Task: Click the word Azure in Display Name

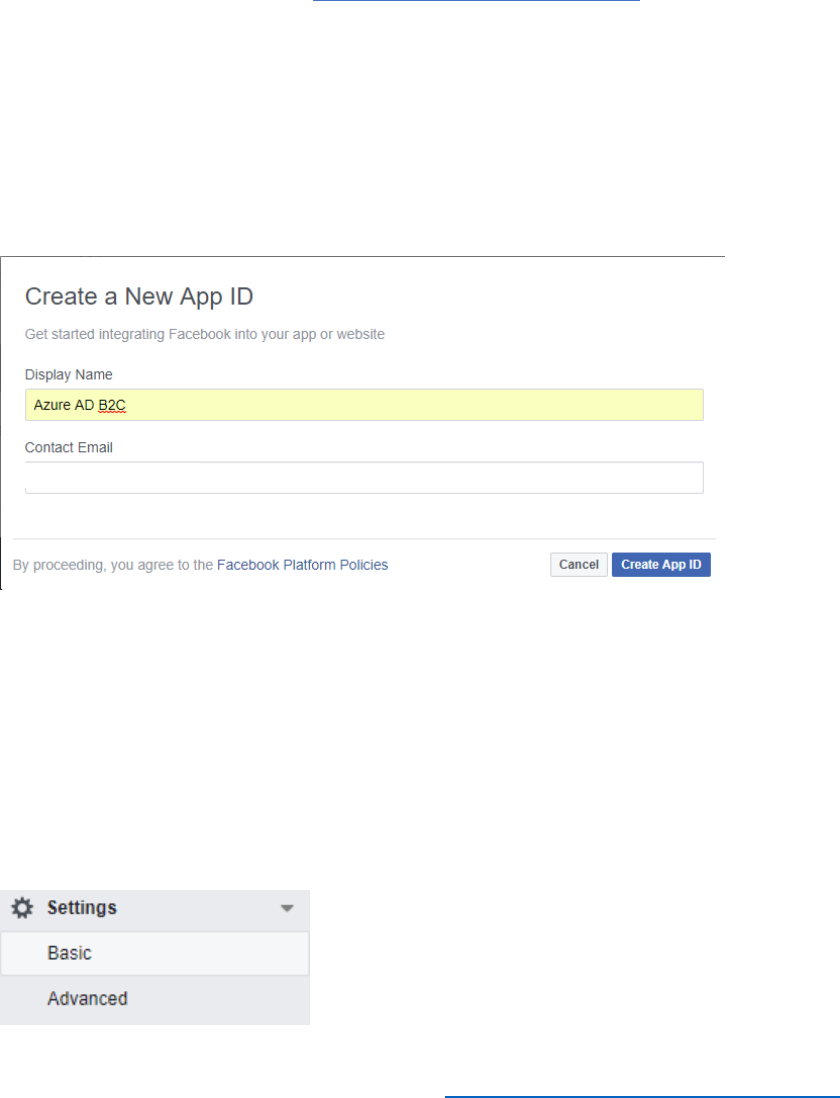Action: pos(51,405)
